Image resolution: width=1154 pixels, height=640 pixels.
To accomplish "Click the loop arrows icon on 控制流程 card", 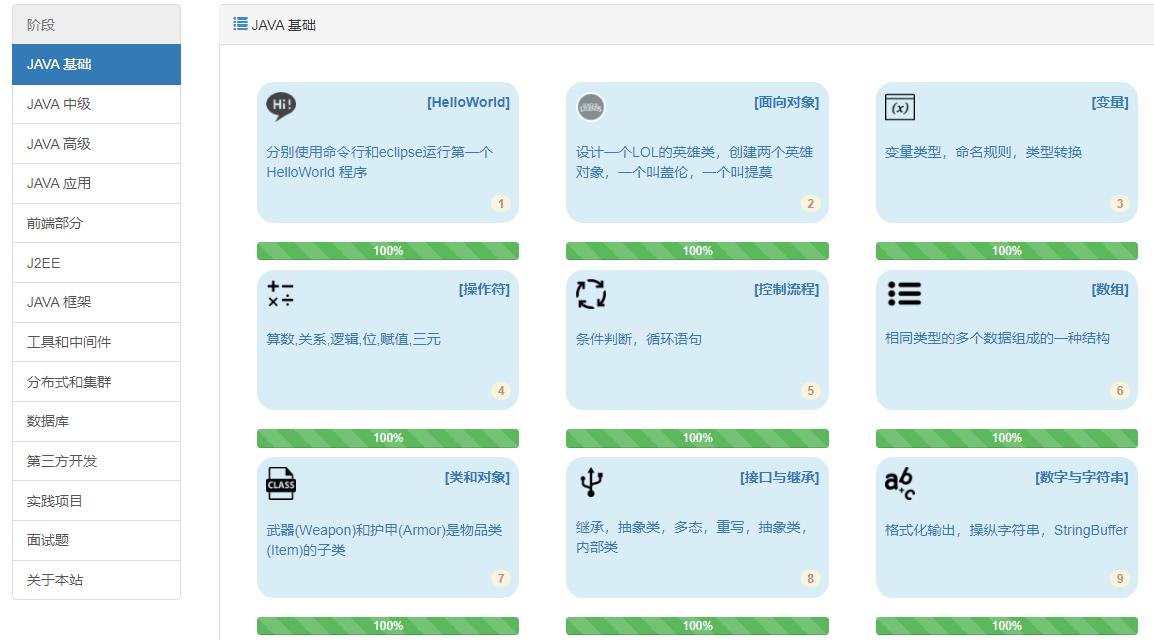I will [x=590, y=294].
